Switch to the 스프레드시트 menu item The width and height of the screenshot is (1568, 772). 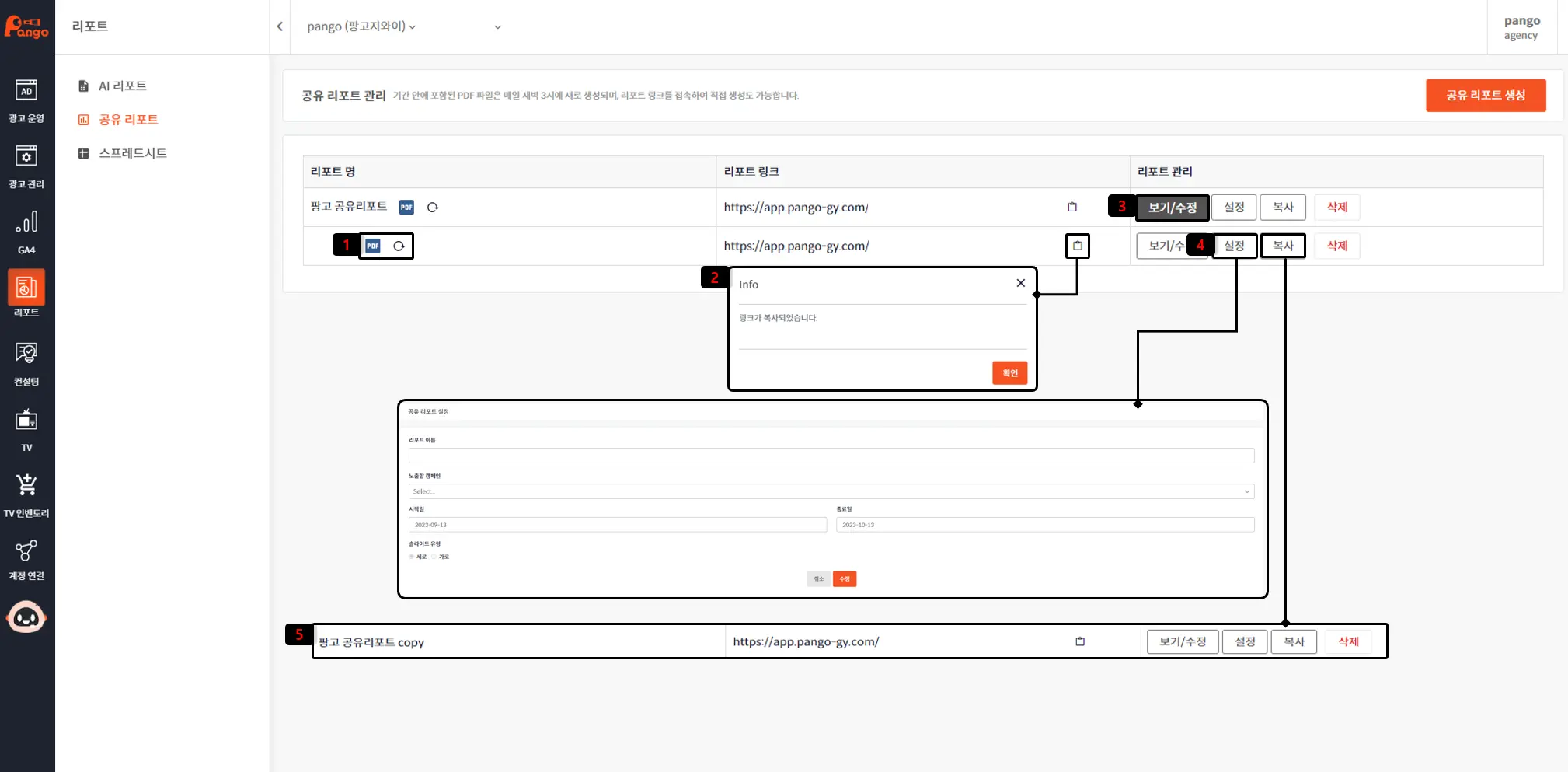pyautogui.click(x=132, y=153)
